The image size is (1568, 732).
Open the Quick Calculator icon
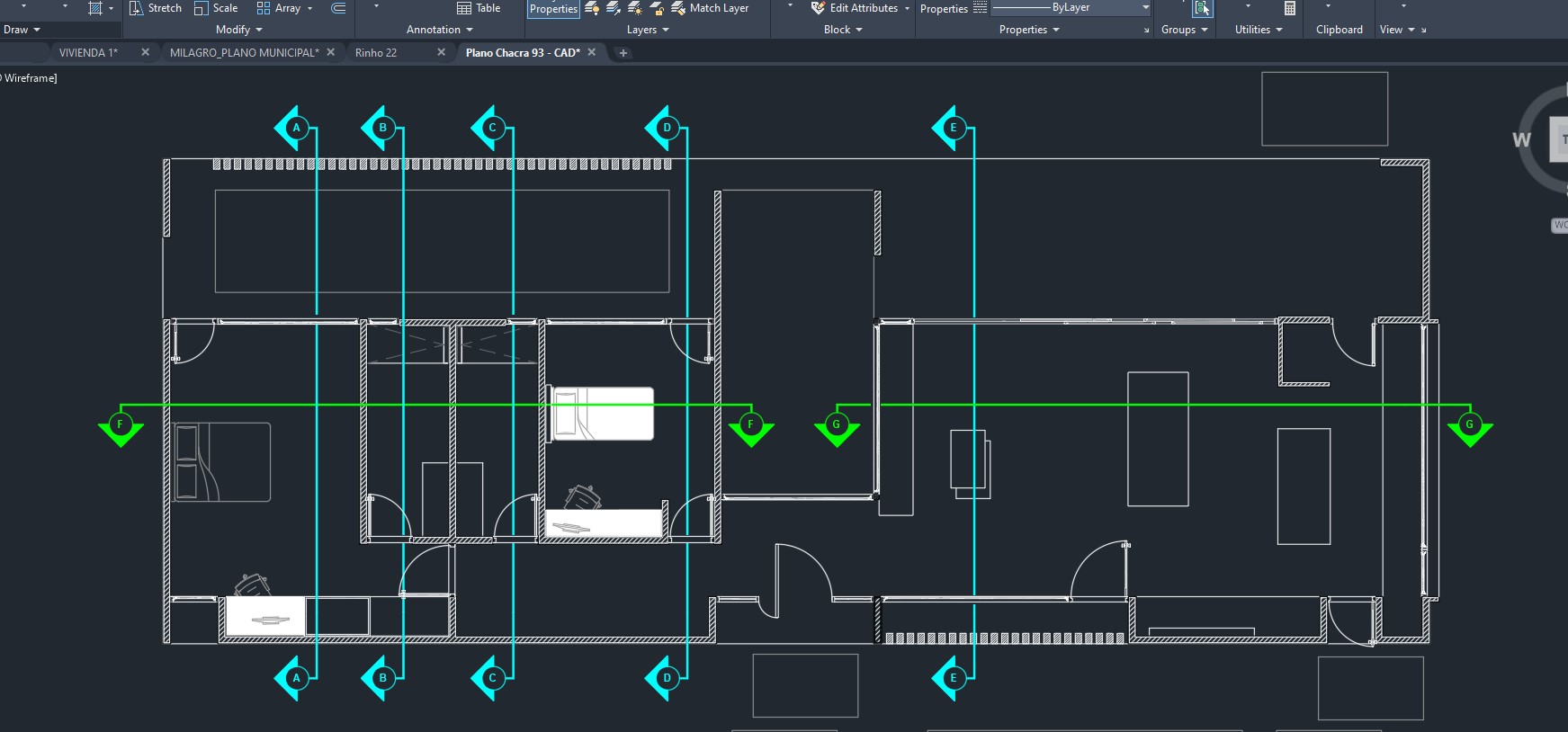click(x=1289, y=8)
